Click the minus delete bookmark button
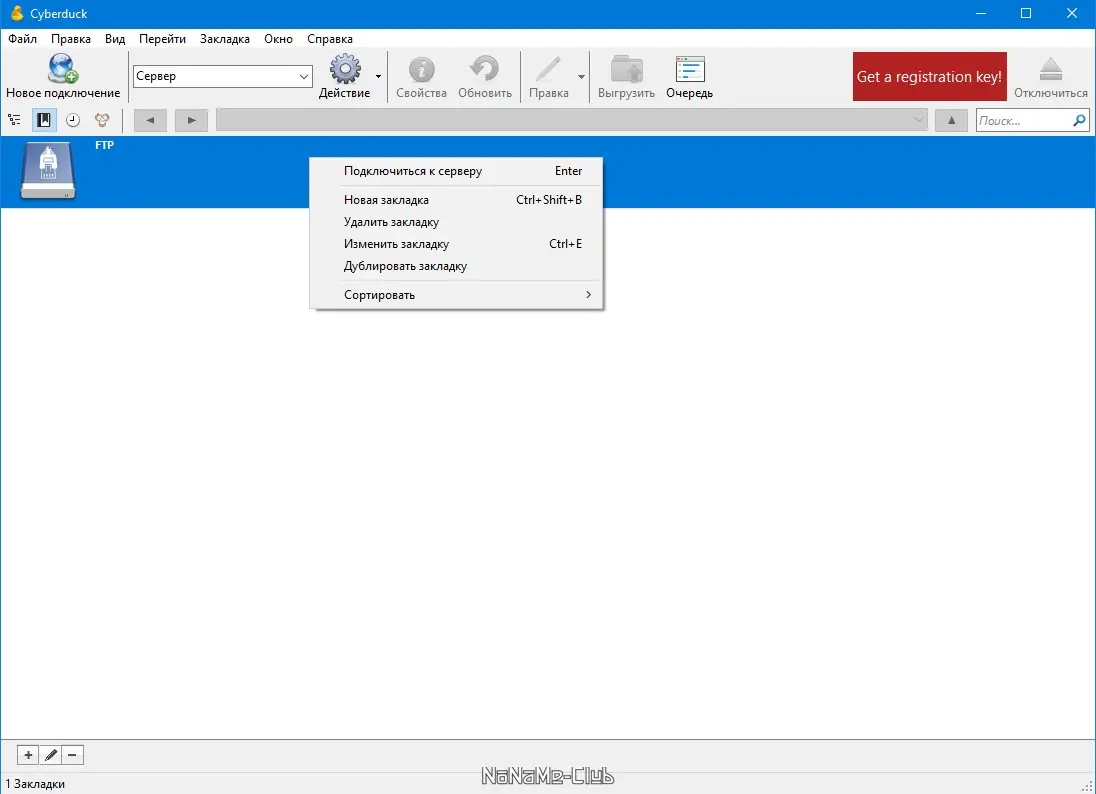The width and height of the screenshot is (1096, 794). pyautogui.click(x=72, y=755)
